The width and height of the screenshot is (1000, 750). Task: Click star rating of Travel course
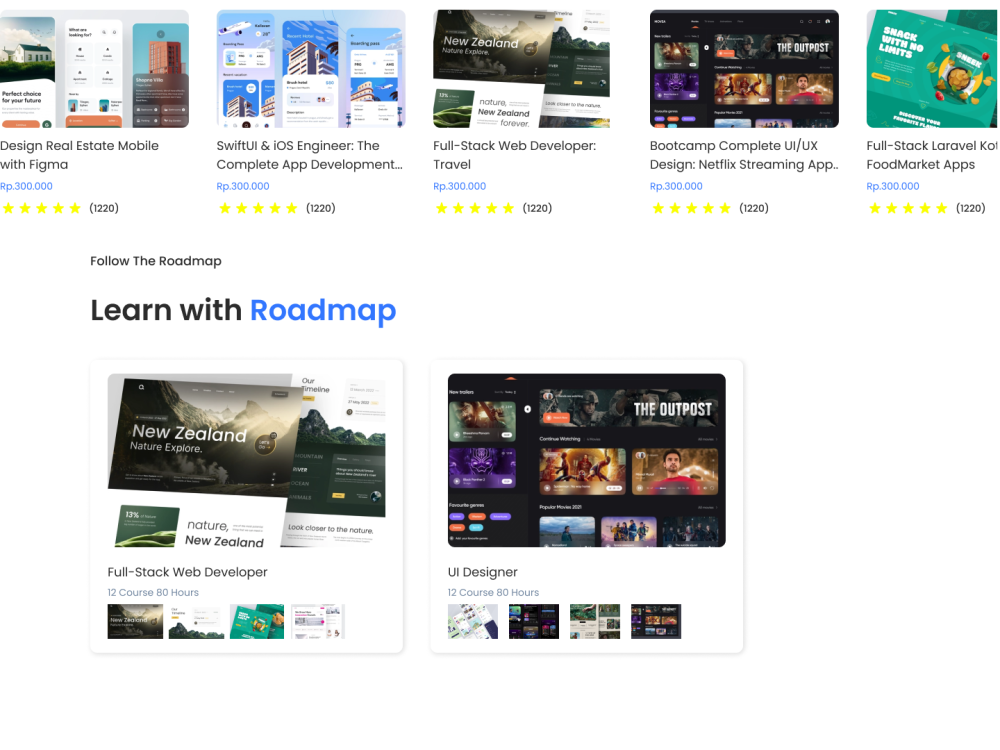pos(475,209)
